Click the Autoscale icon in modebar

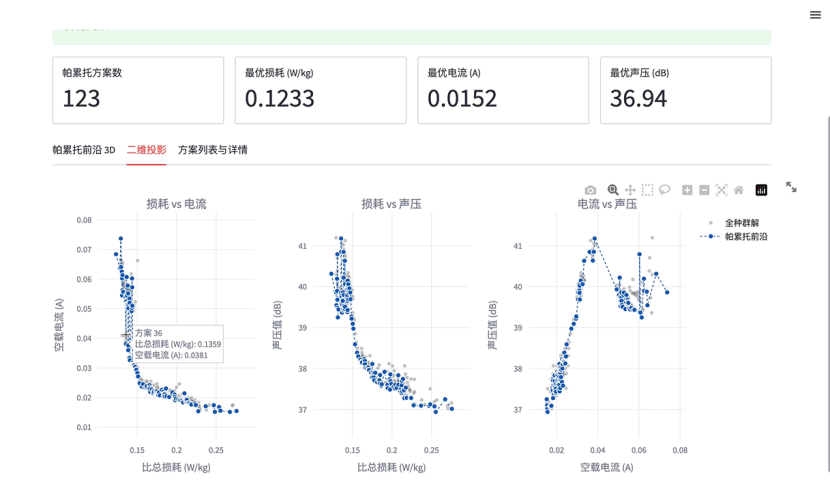click(721, 190)
